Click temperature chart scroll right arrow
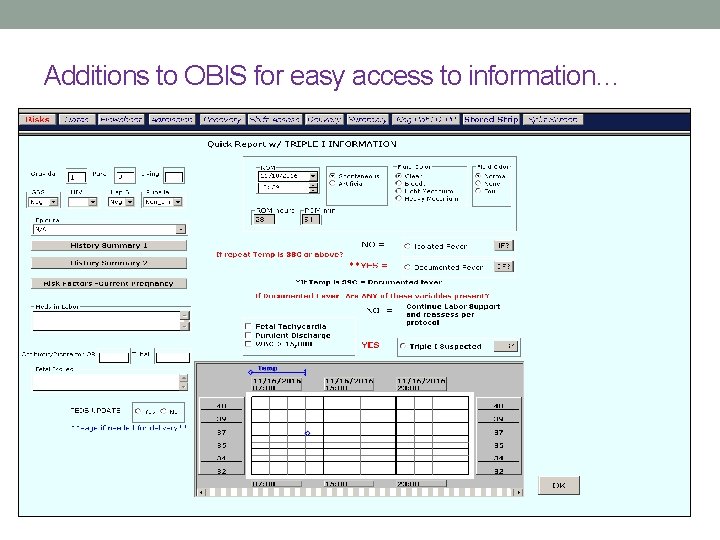 click(519, 492)
